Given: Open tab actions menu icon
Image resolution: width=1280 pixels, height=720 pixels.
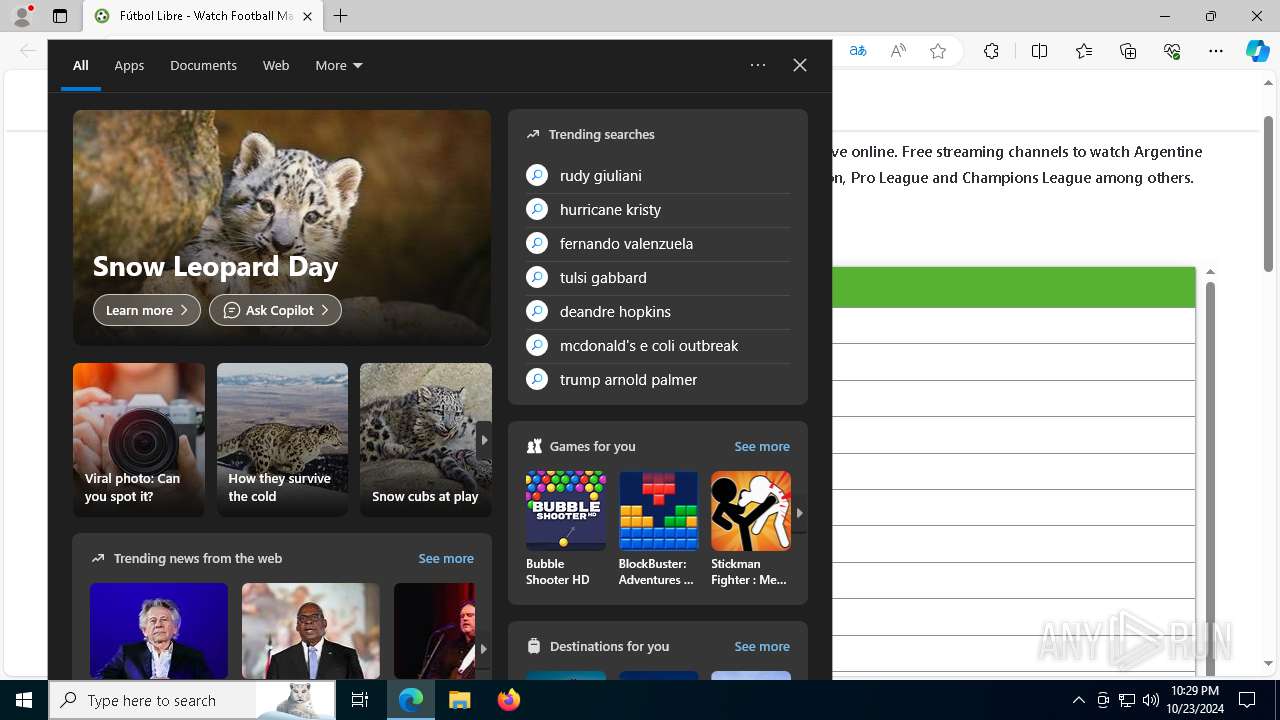Looking at the screenshot, I should (x=60, y=16).
